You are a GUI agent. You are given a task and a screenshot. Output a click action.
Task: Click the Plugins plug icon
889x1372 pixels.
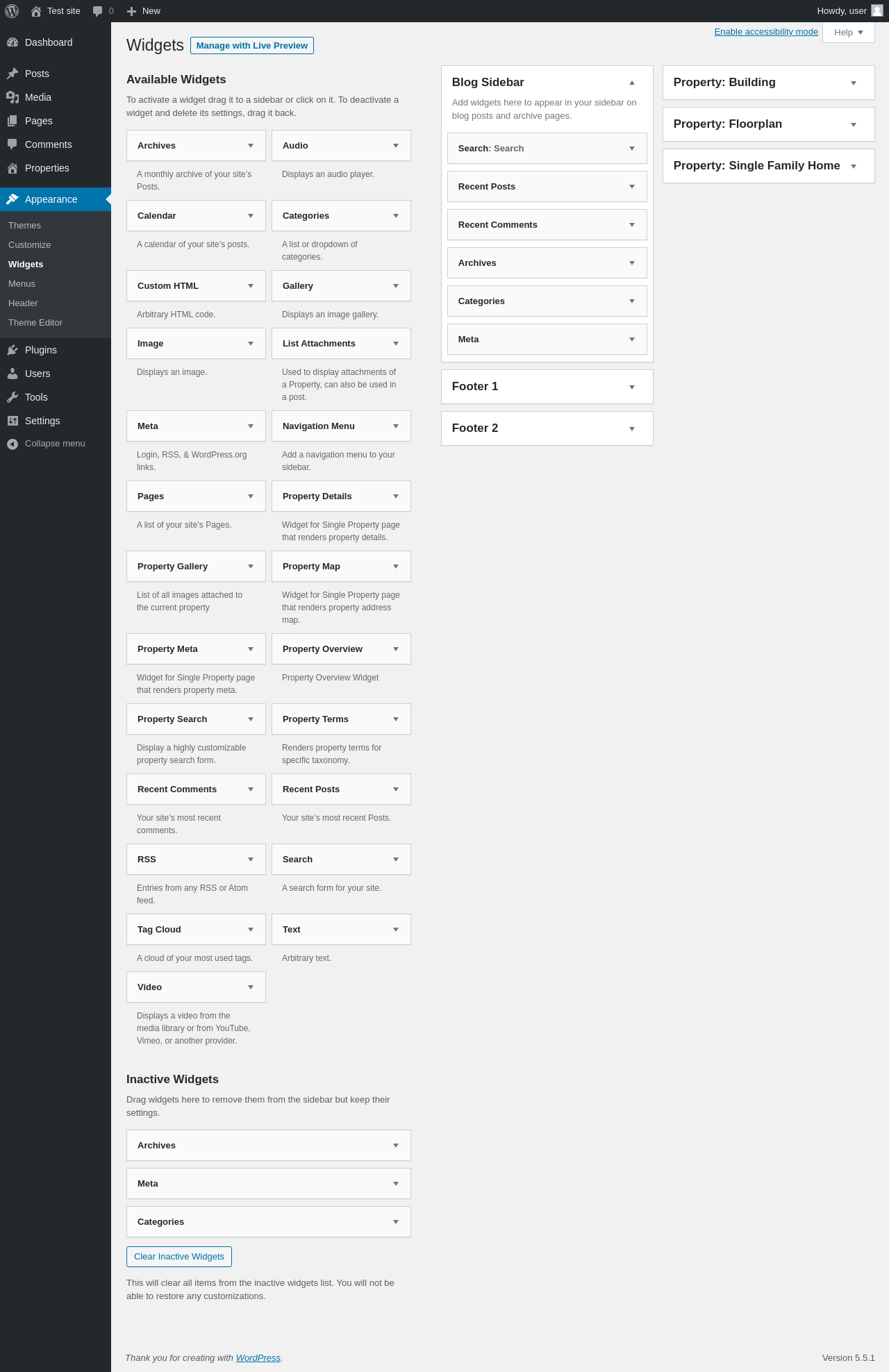[x=13, y=350]
